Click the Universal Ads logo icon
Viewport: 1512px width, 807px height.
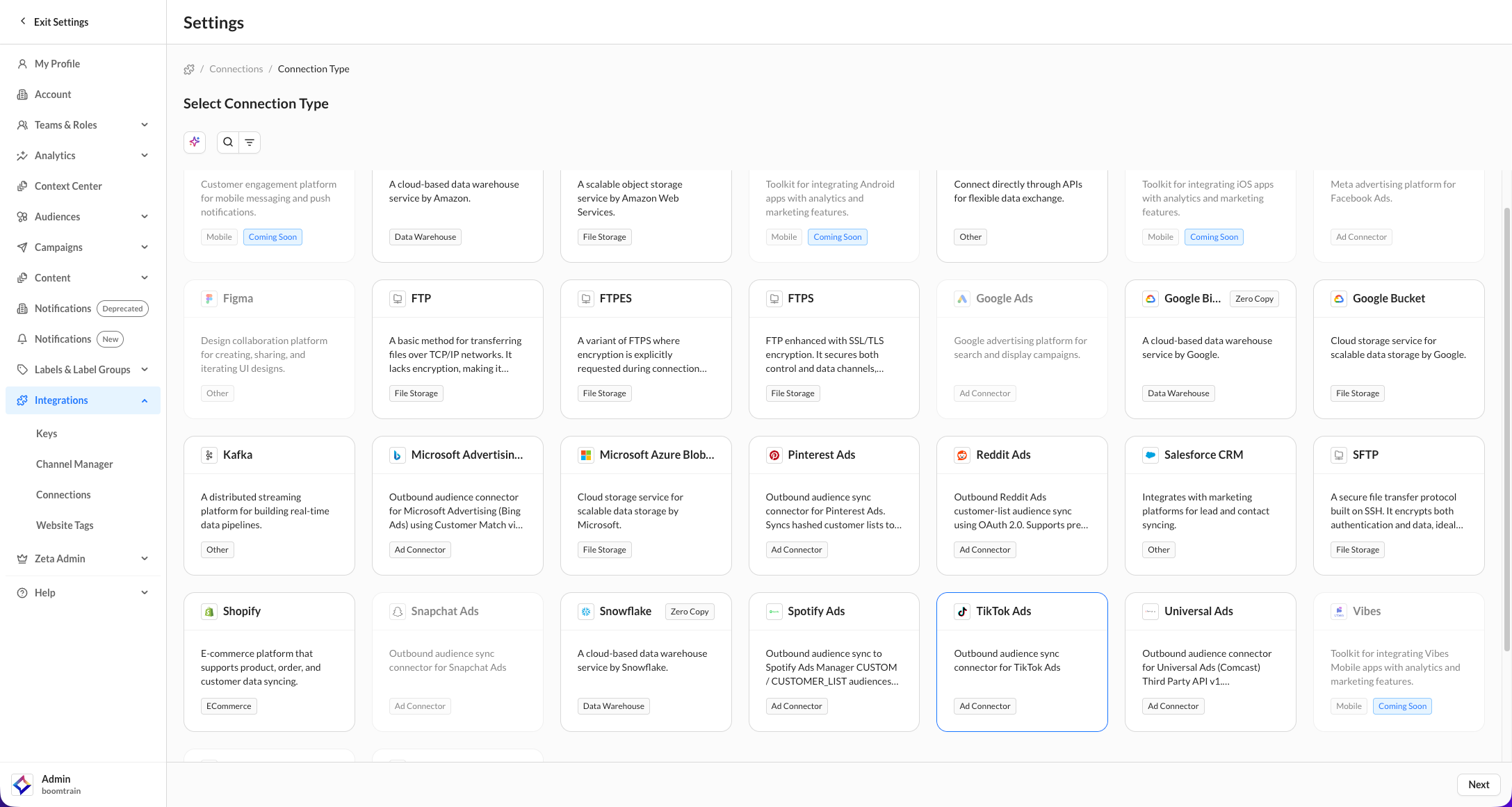pos(1151,612)
